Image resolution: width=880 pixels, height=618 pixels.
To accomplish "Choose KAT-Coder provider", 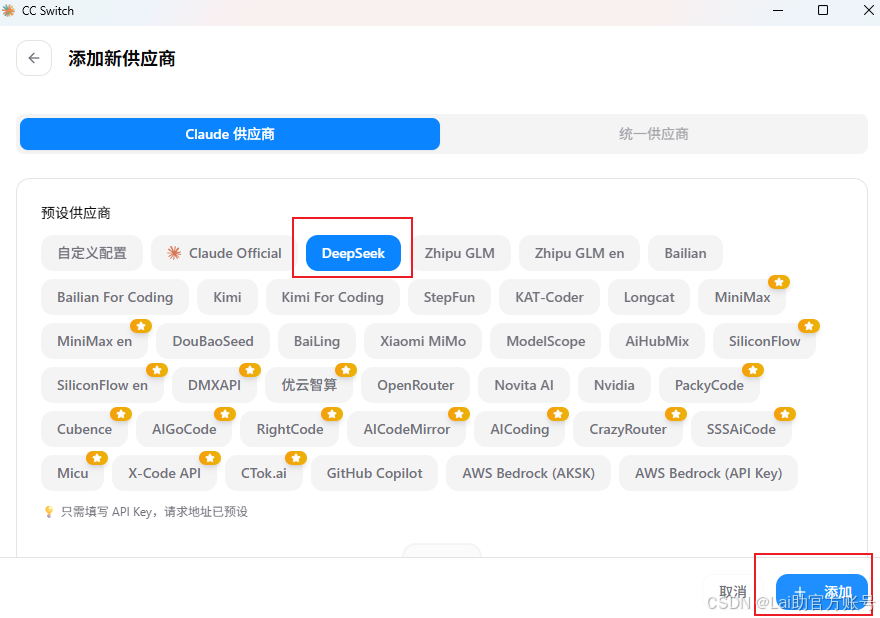I will pos(549,297).
